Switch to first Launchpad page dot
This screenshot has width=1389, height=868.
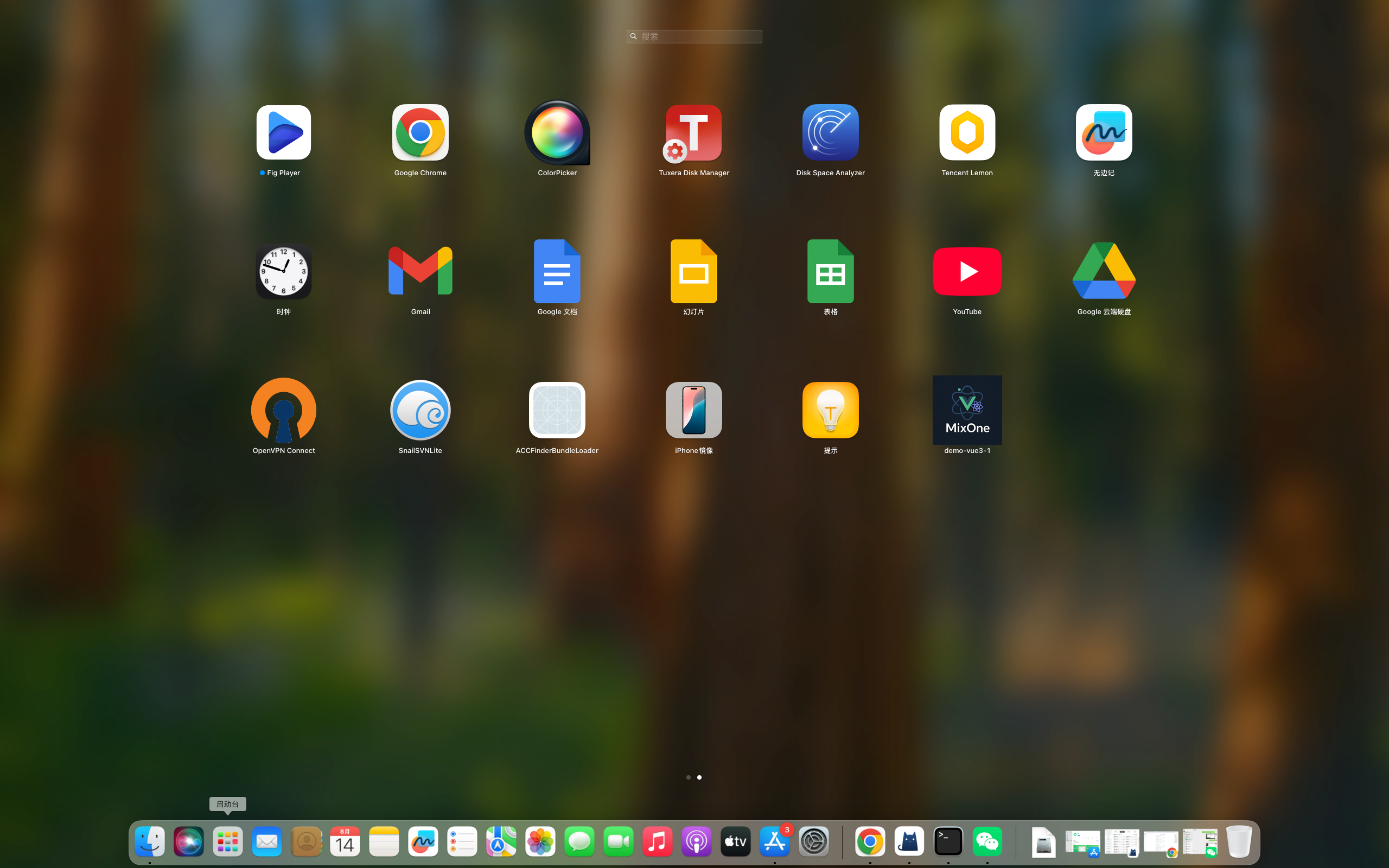pos(688,777)
